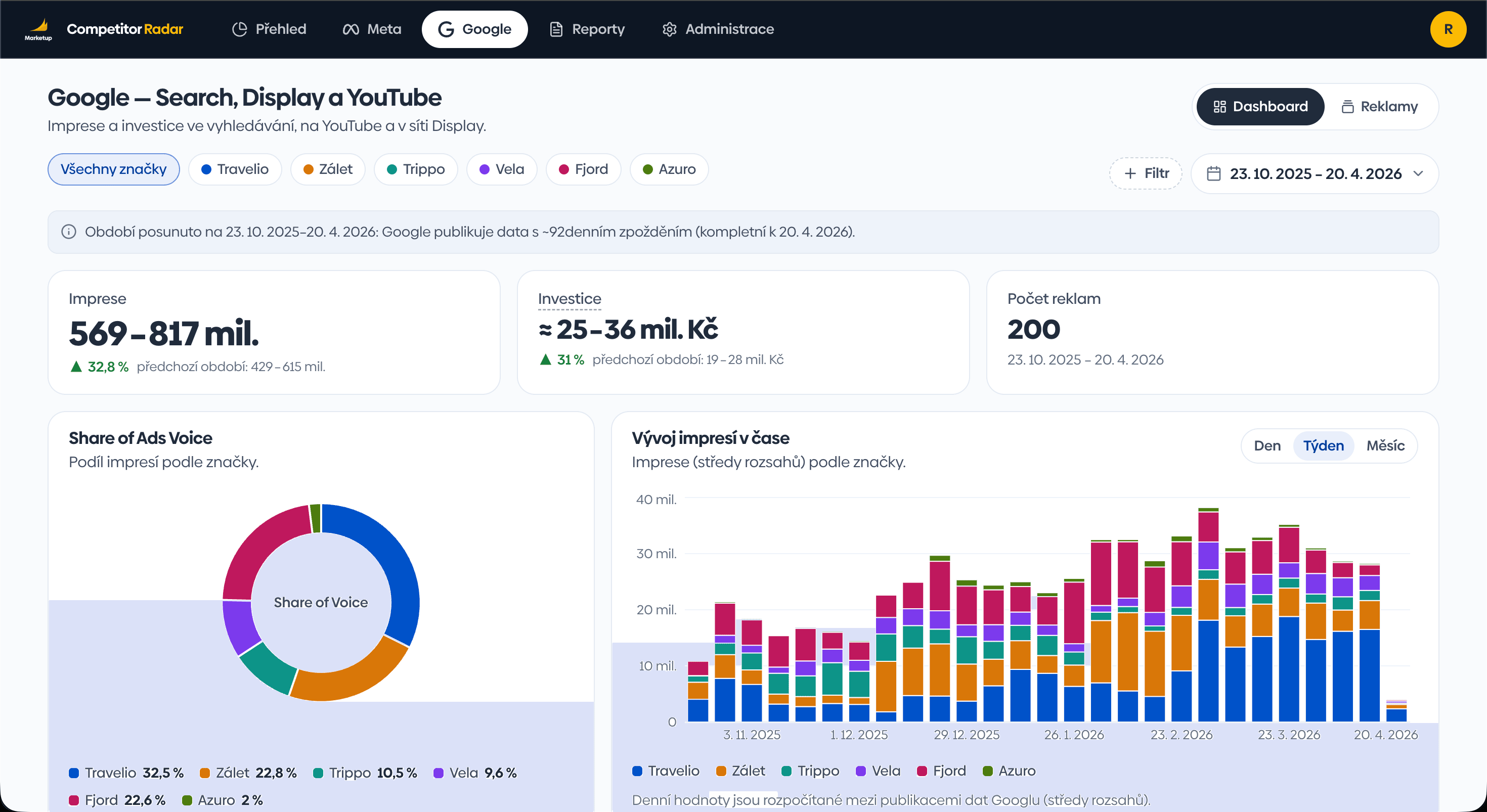1487x812 pixels.
Task: Click the Administrace gear icon
Action: [669, 29]
